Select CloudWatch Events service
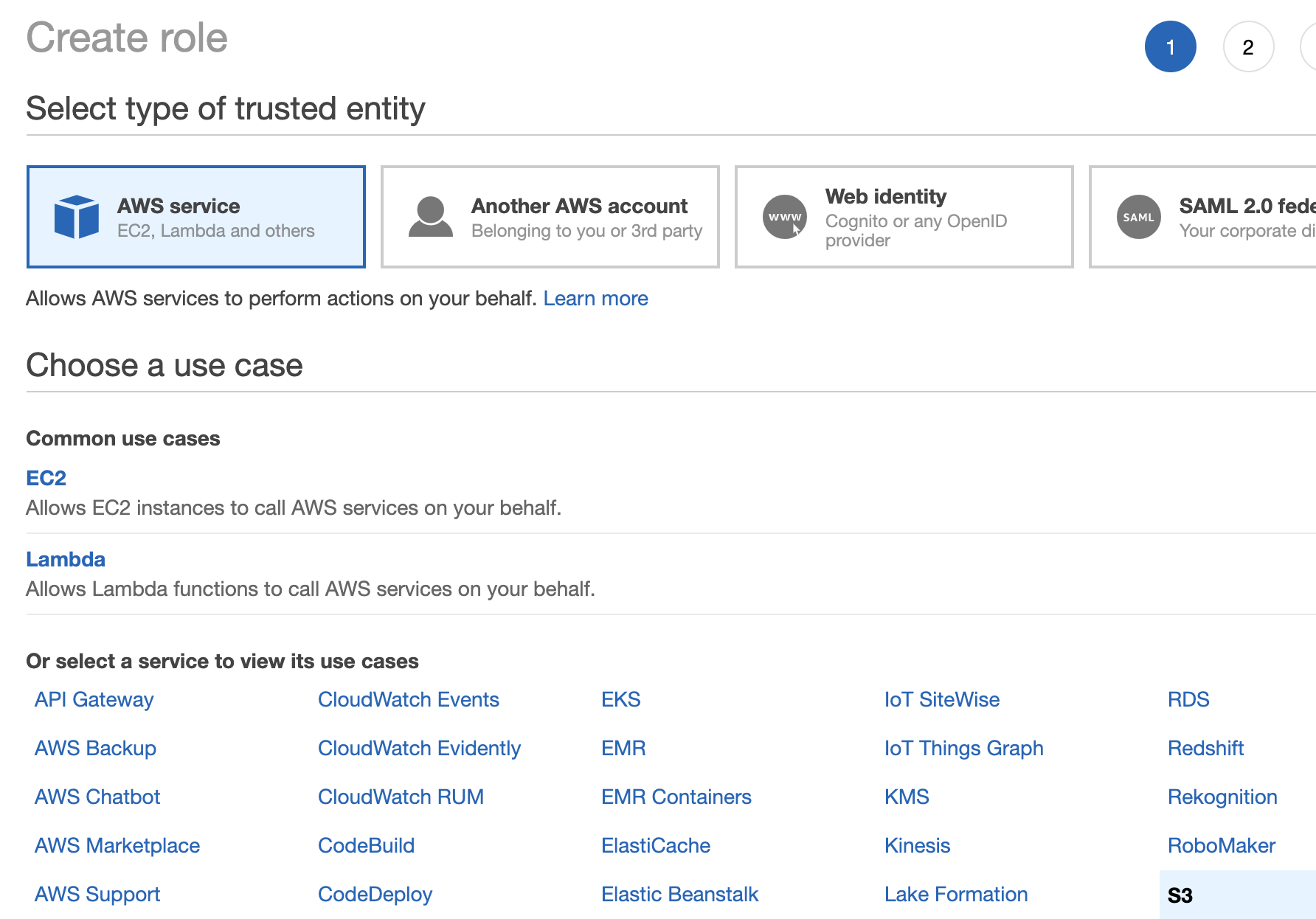 click(409, 699)
